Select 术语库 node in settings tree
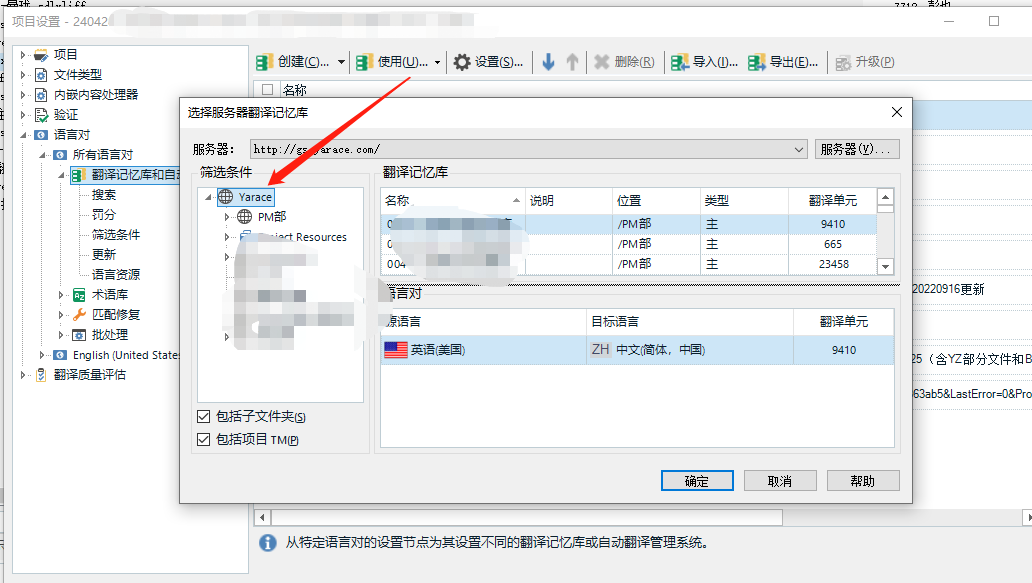Image resolution: width=1032 pixels, height=583 pixels. [x=110, y=295]
